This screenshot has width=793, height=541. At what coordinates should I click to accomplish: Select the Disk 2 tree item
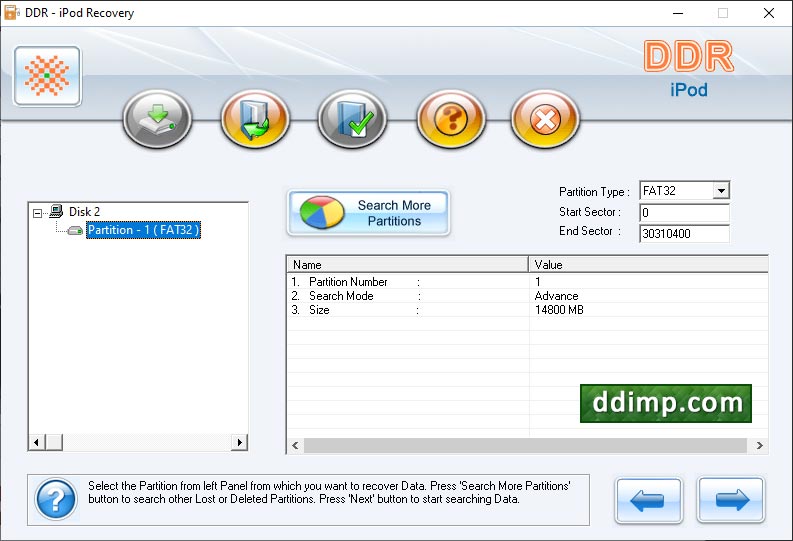click(x=84, y=211)
